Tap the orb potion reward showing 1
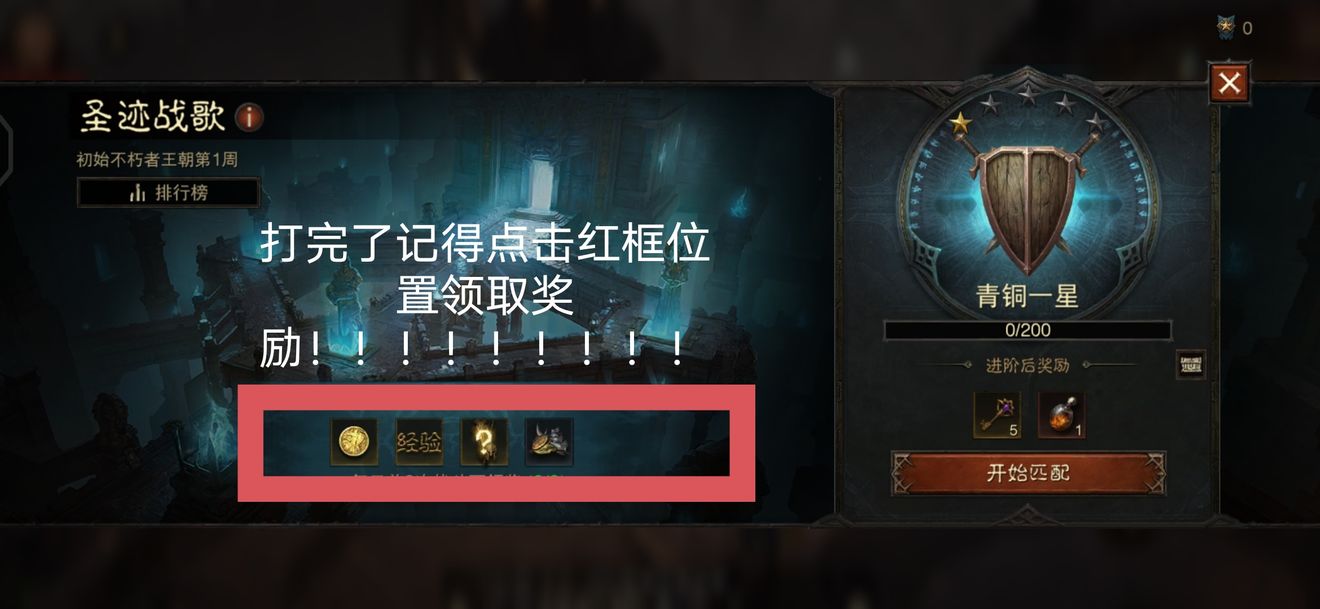This screenshot has width=1320, height=609. 1062,416
